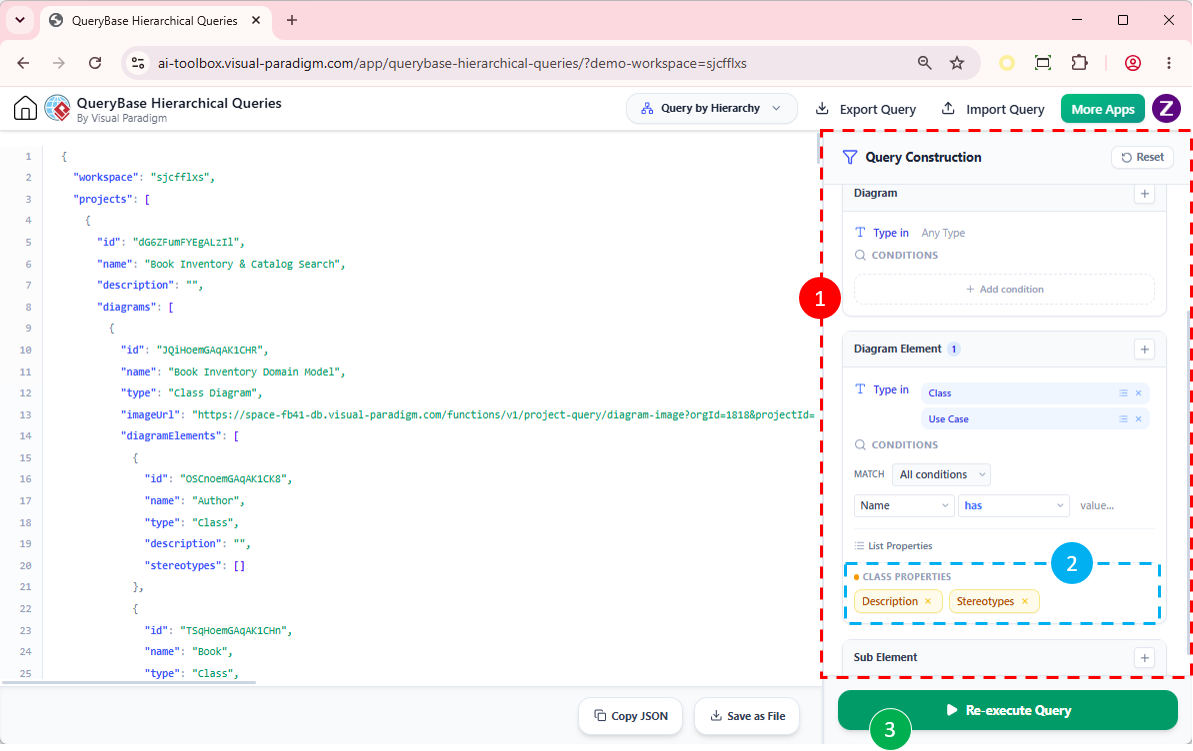Click the Any Type placeholder
Screen dimensions: 1193x751
(943, 233)
